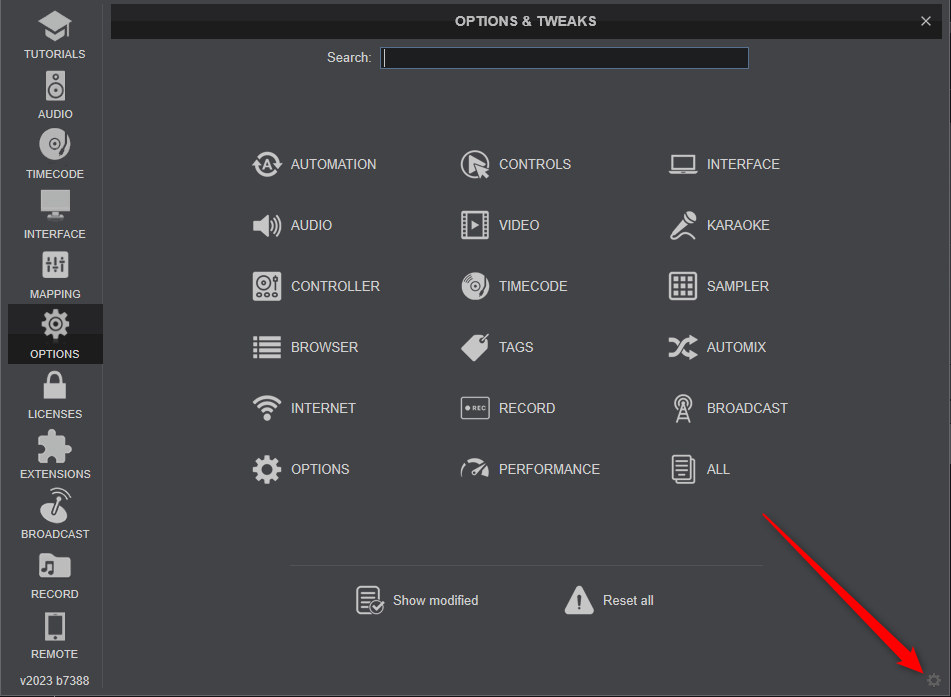Open the Karaoke microphone category
Screen dimensions: 951x697
click(719, 225)
